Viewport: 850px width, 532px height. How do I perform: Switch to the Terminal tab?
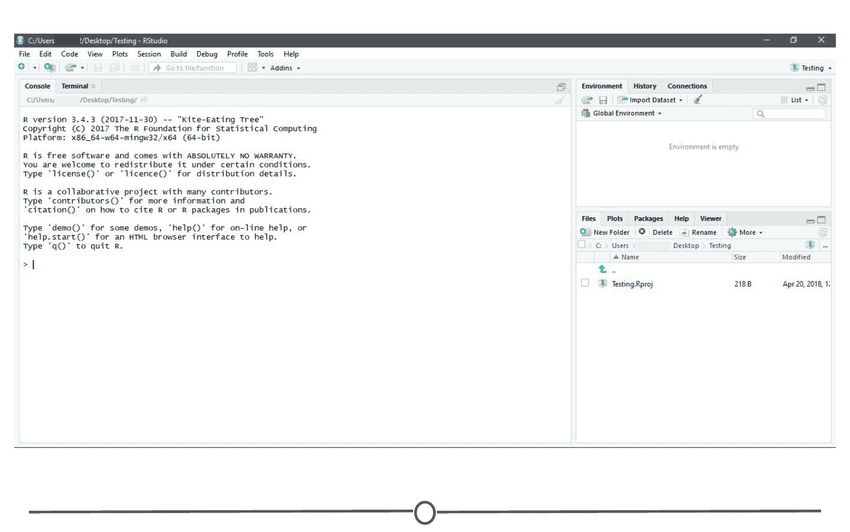[x=75, y=86]
